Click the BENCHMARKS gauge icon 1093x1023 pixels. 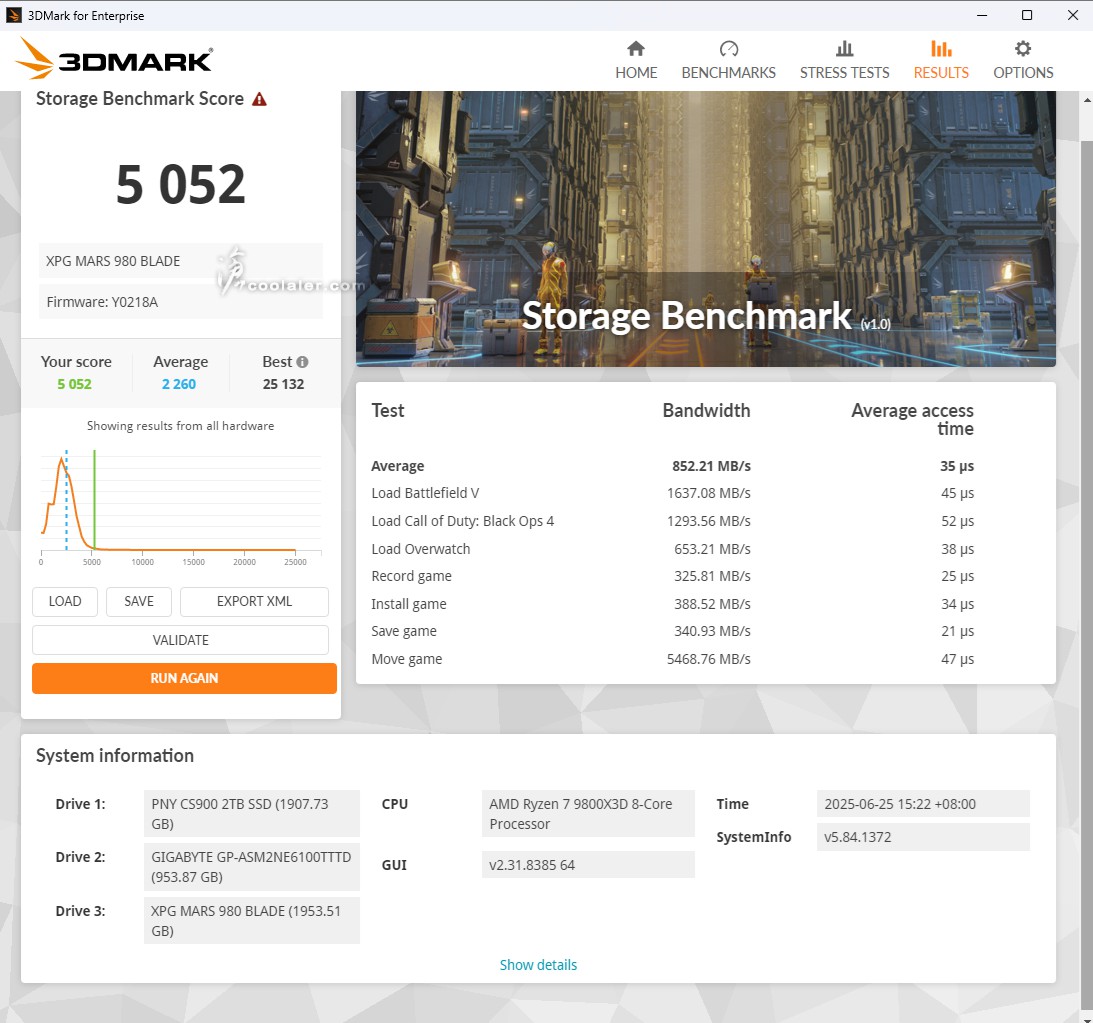(728, 48)
